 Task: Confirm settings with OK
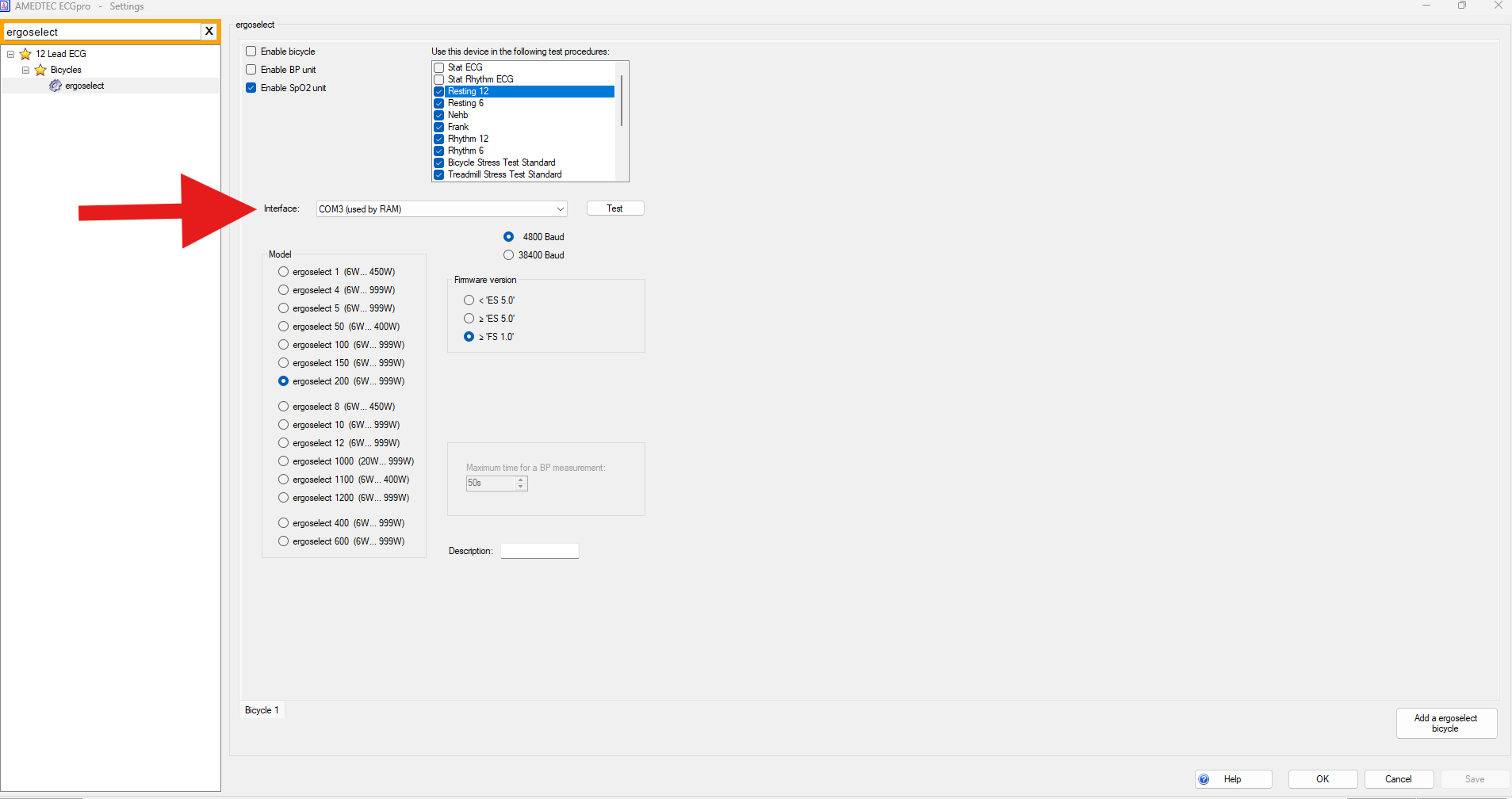point(1323,779)
